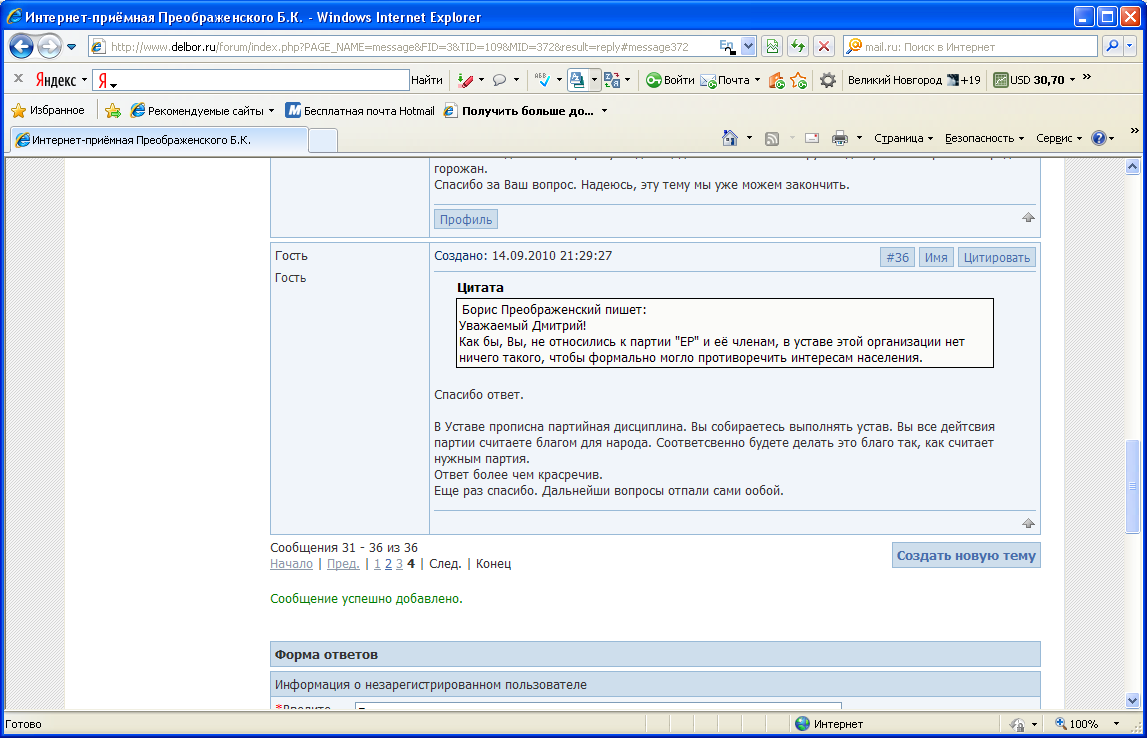Click the Yandex page translate icon
The height and width of the screenshot is (738, 1147).
[577, 80]
